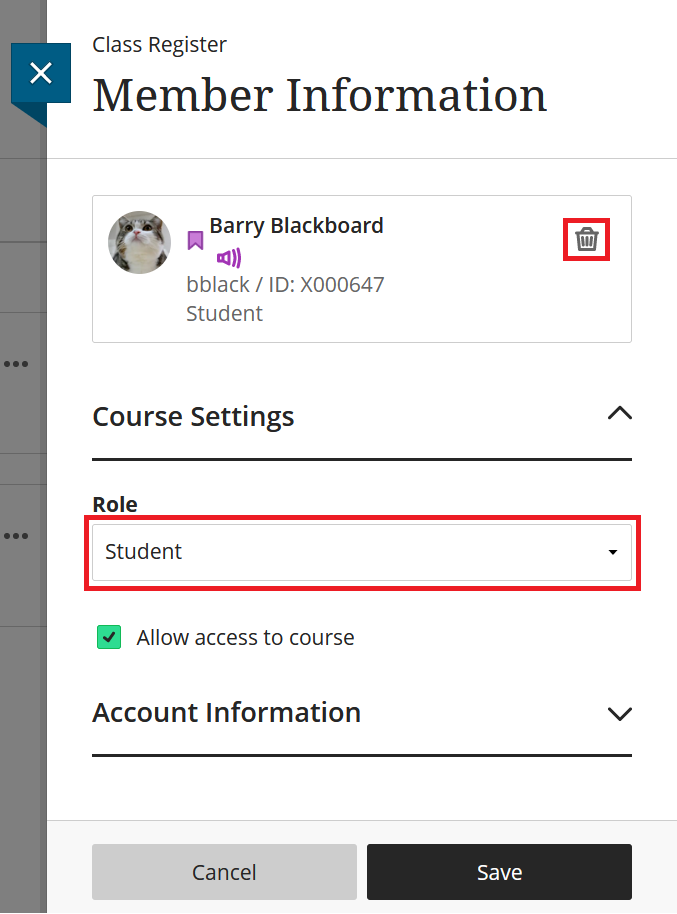Screen dimensions: 677x914
Task: Toggle the green course access checkbox off
Action: click(109, 636)
